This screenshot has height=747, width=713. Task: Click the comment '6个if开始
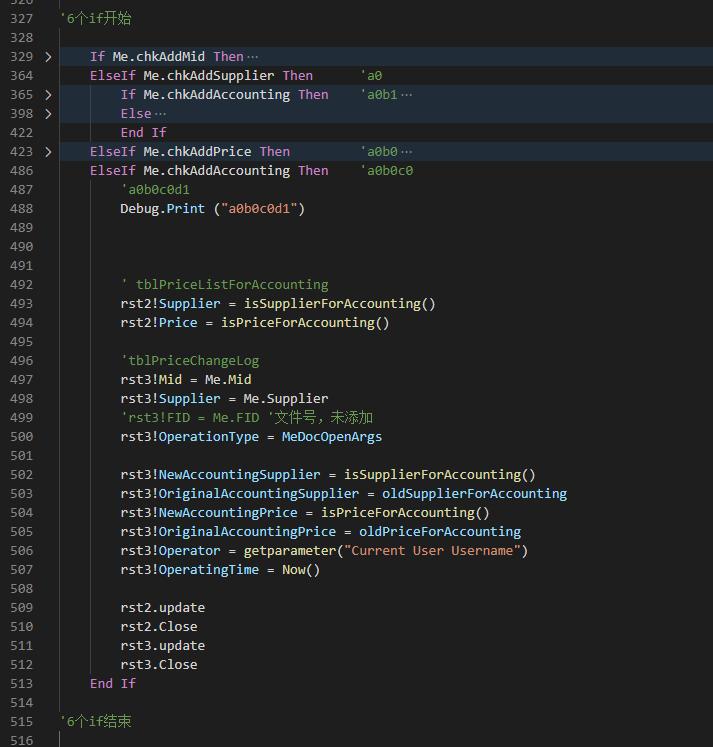tap(95, 19)
